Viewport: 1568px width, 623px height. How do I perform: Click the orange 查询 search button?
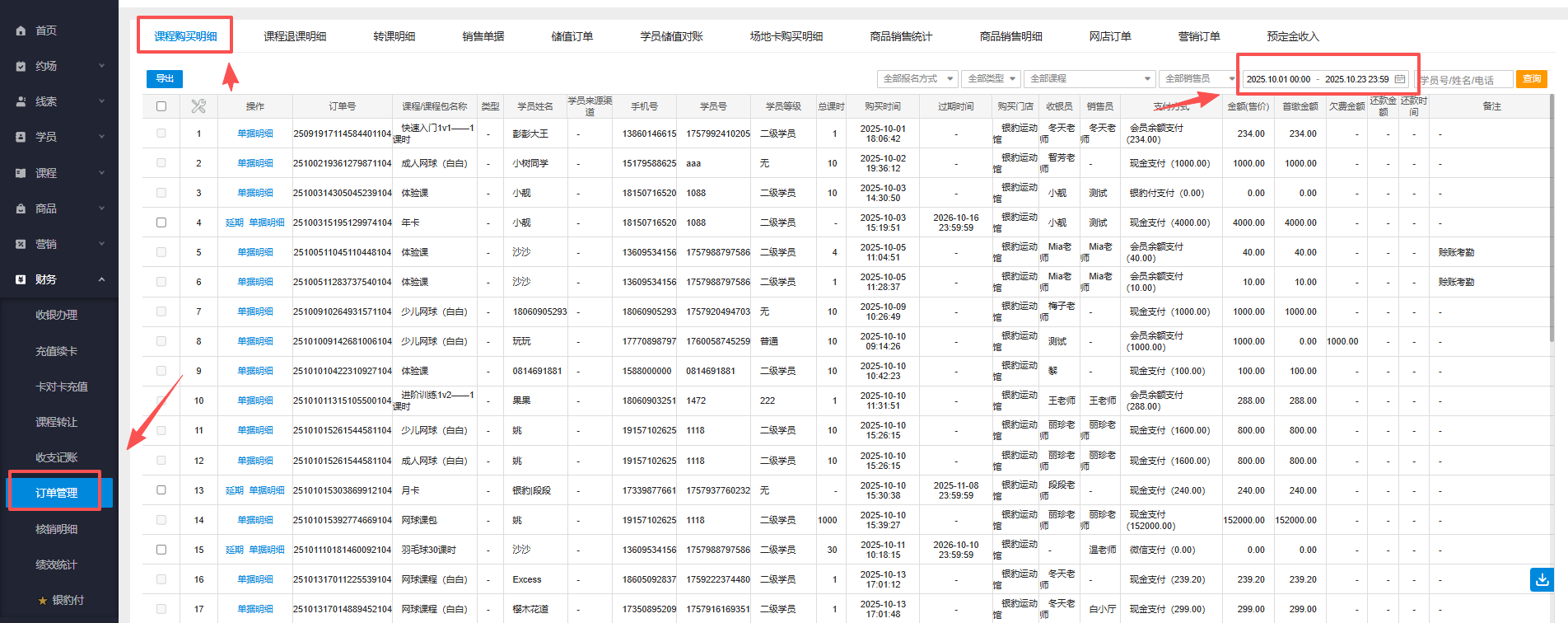click(x=1532, y=79)
